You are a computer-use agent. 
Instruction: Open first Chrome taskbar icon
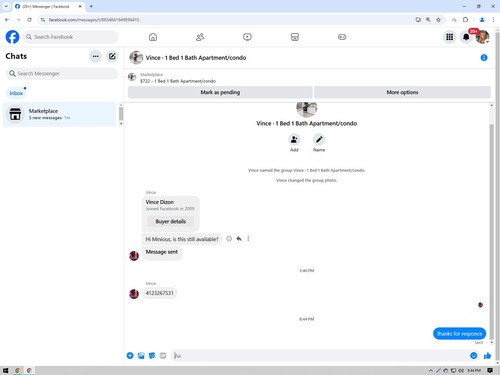pos(18,370)
